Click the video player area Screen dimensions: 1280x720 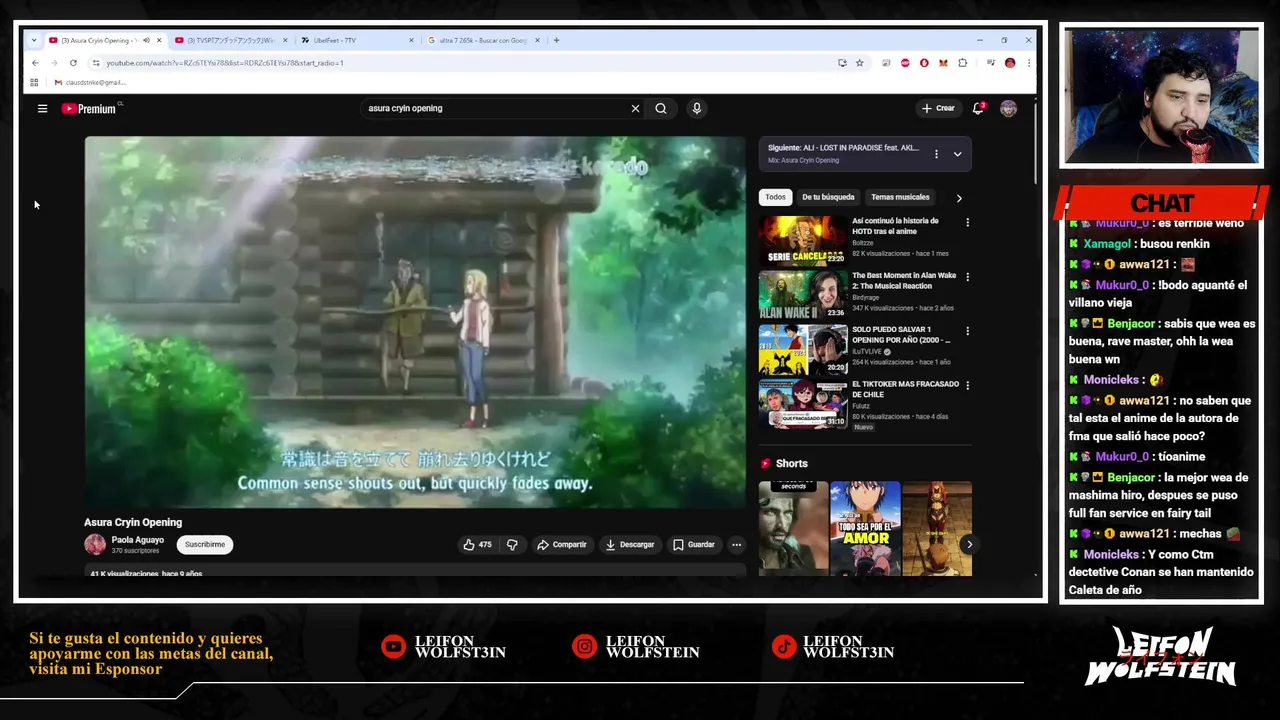click(x=415, y=322)
